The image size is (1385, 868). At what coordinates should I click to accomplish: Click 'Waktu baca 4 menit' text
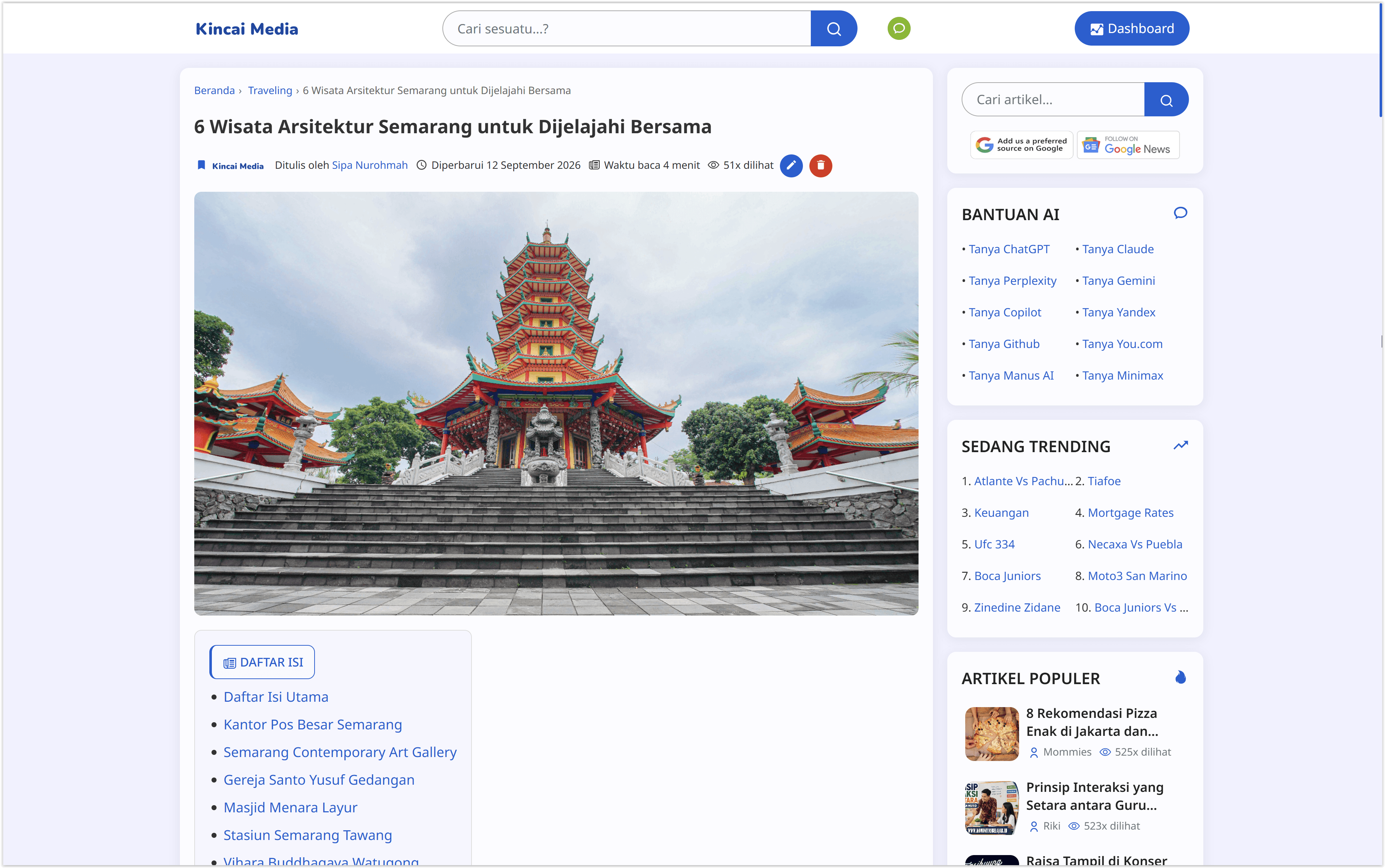651,165
